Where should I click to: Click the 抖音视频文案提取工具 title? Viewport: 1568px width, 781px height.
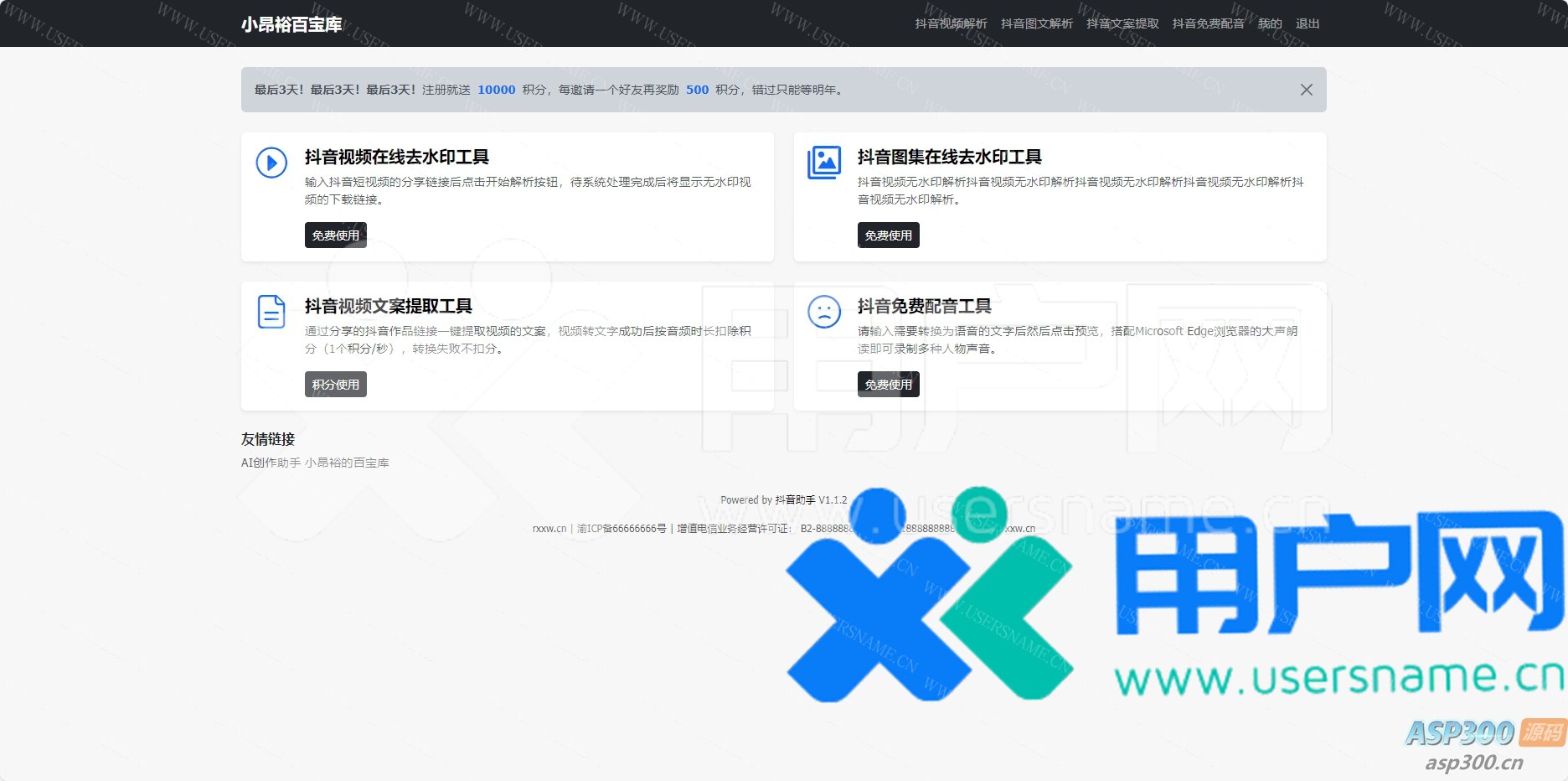(x=389, y=306)
